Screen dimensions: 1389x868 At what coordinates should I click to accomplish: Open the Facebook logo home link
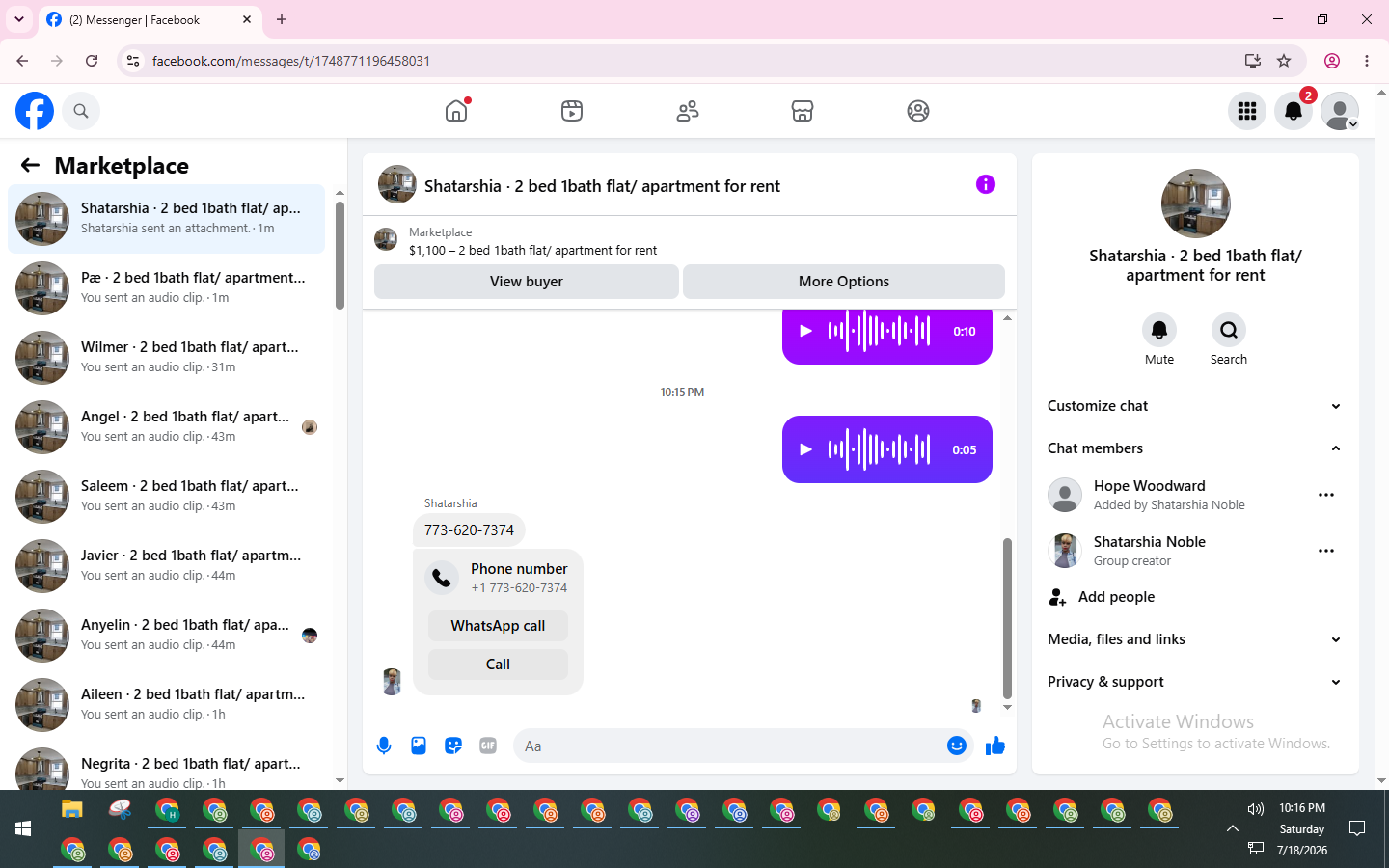tap(35, 111)
